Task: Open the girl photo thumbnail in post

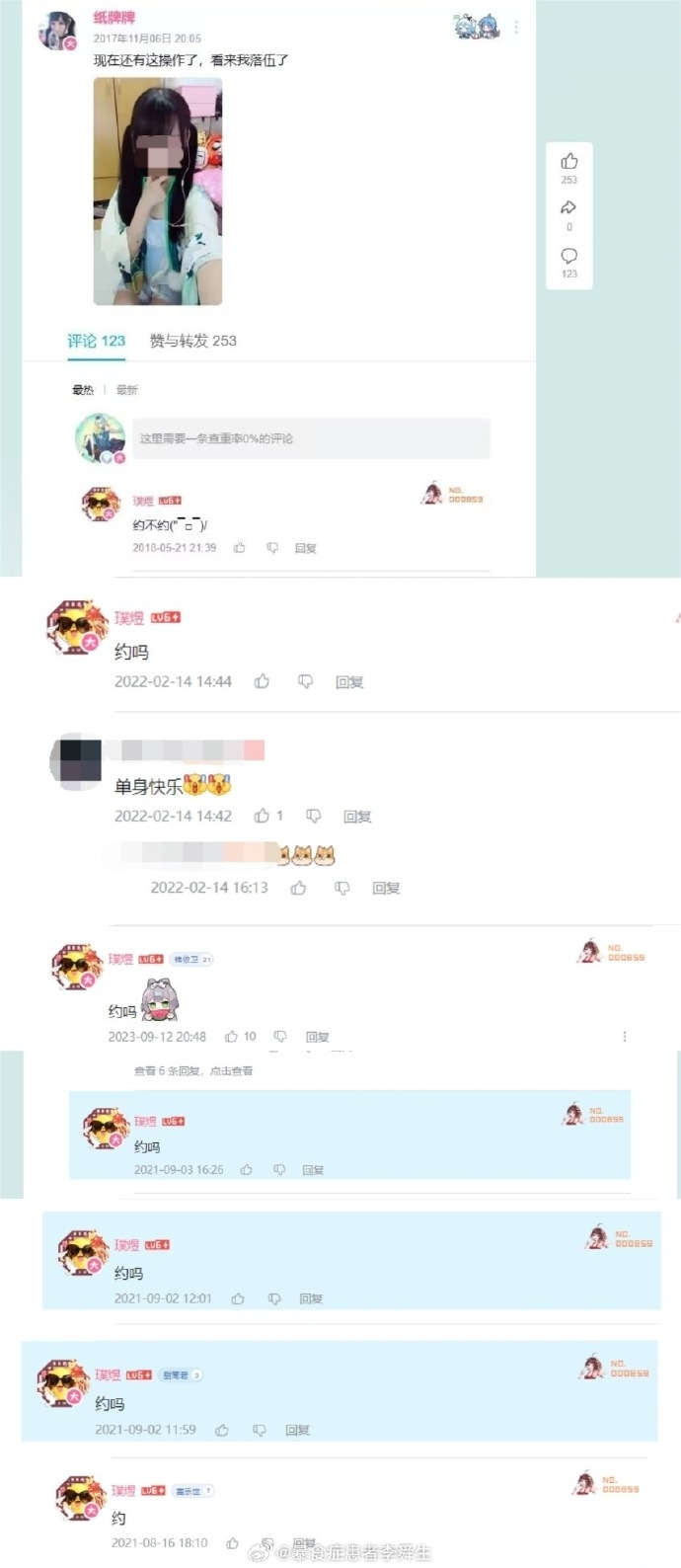Action: (x=158, y=192)
